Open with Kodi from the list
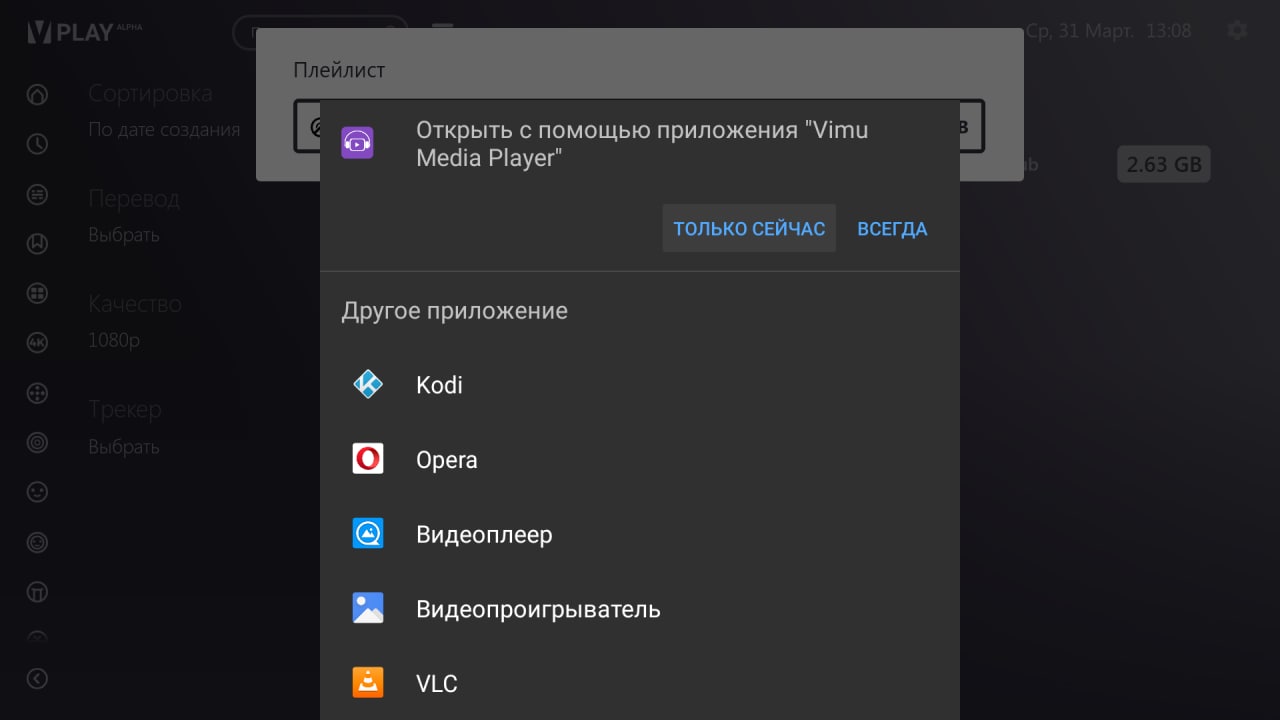 click(x=640, y=385)
